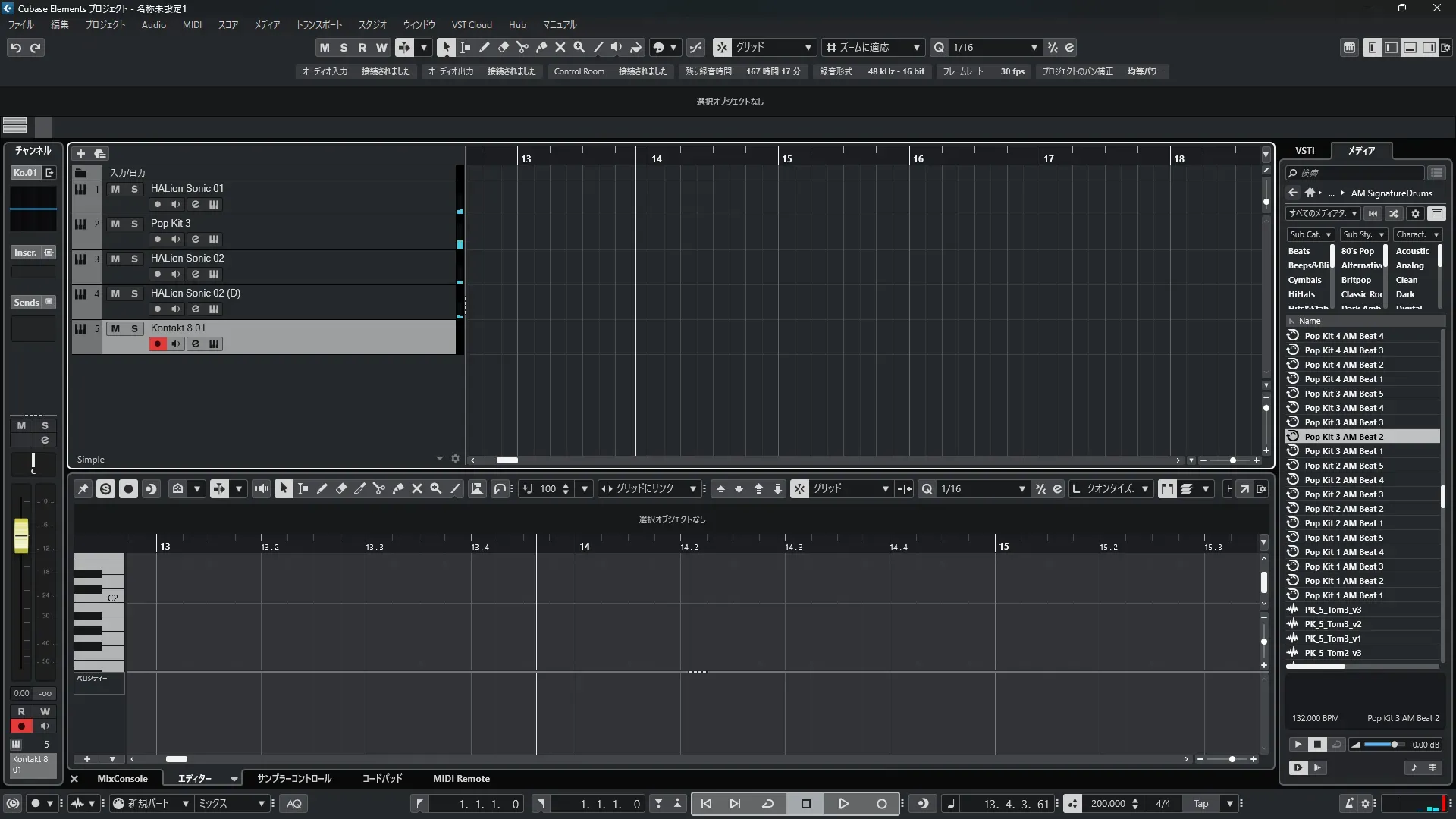Select the Scissors split tool in main toolbar

tap(522, 48)
